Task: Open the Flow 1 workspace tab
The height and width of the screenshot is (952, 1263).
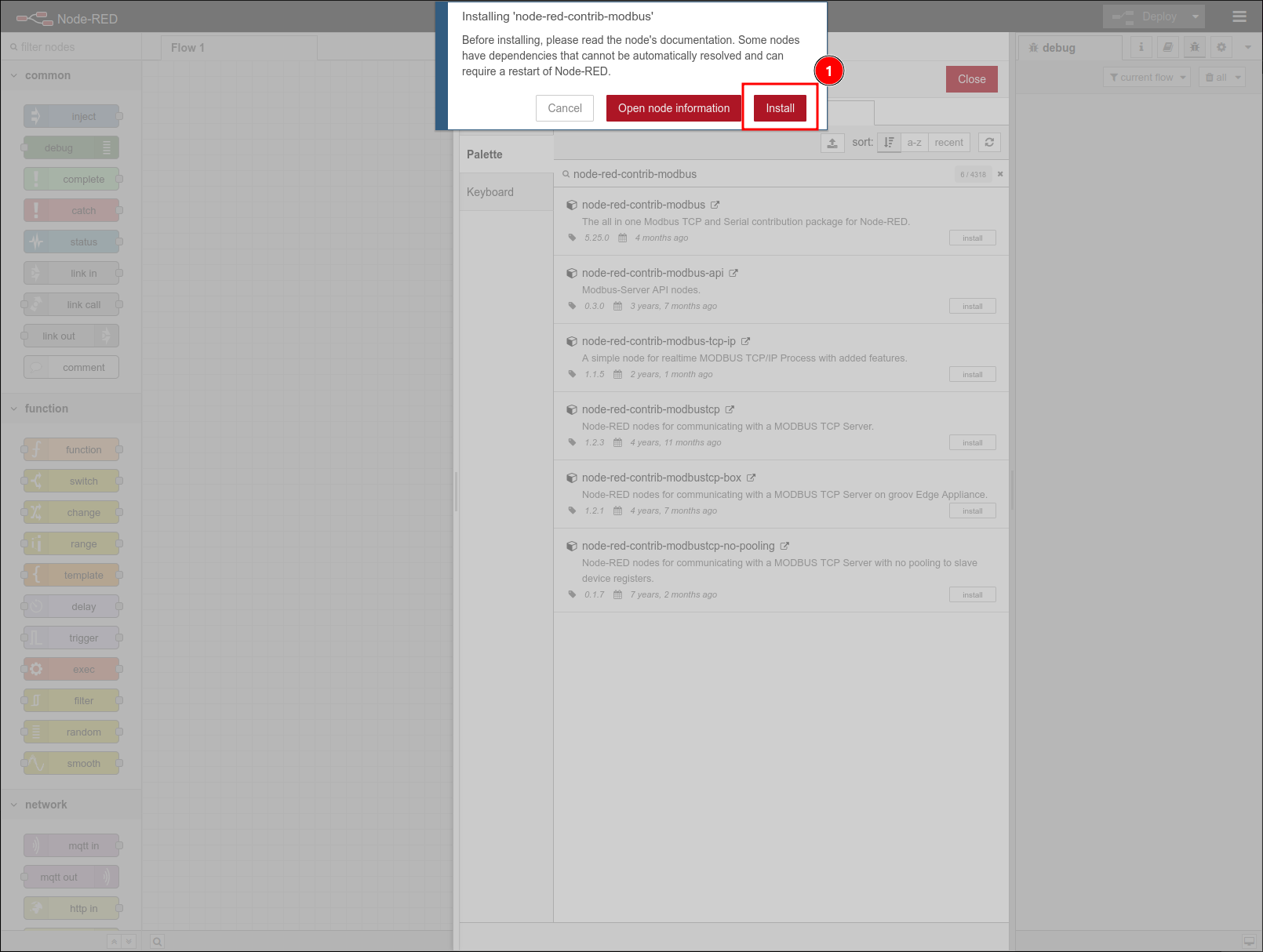Action: [x=239, y=48]
